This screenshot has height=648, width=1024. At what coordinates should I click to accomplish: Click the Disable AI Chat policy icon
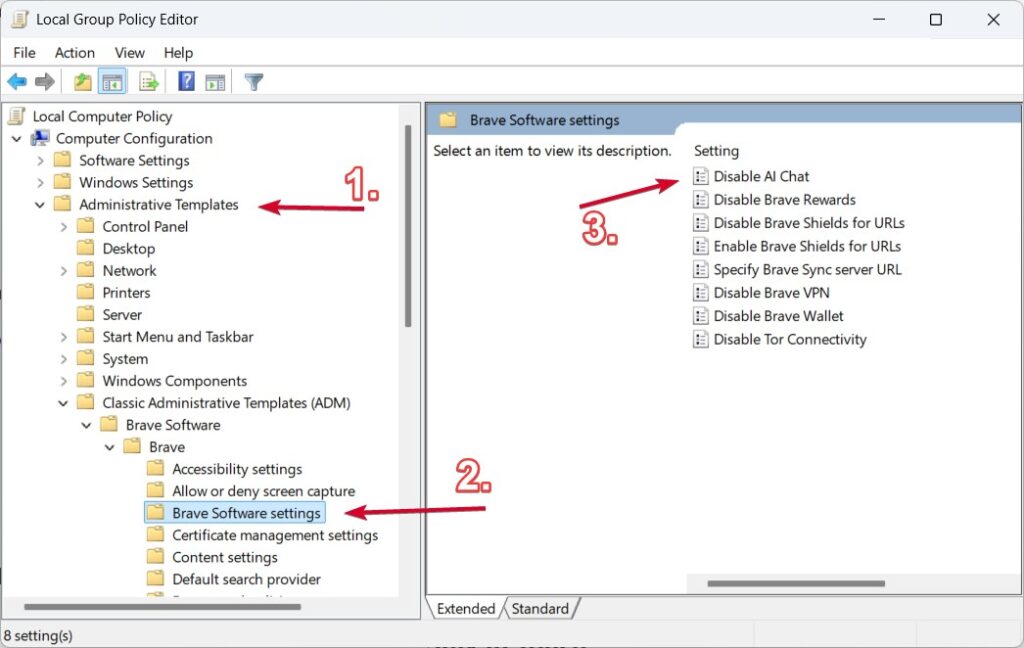(x=701, y=176)
